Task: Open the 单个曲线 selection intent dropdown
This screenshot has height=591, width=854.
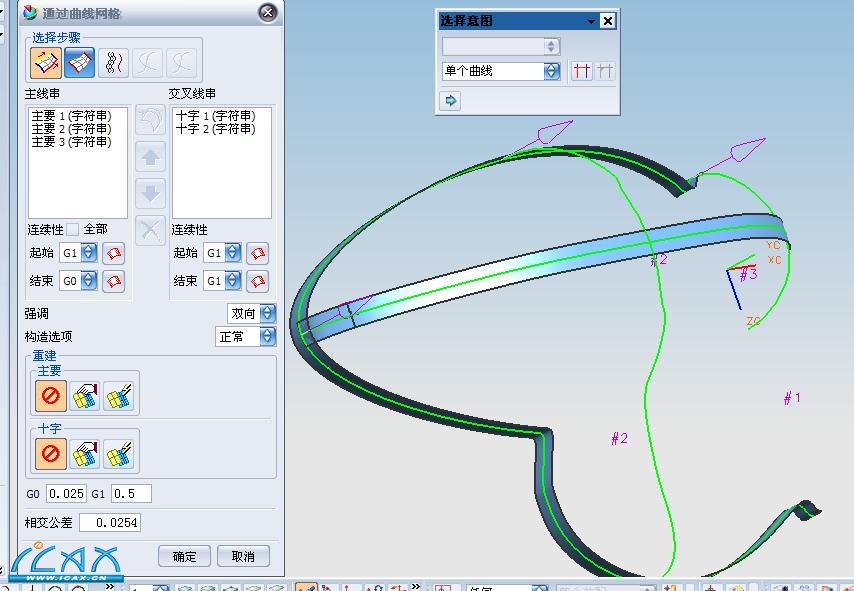Action: [x=551, y=72]
